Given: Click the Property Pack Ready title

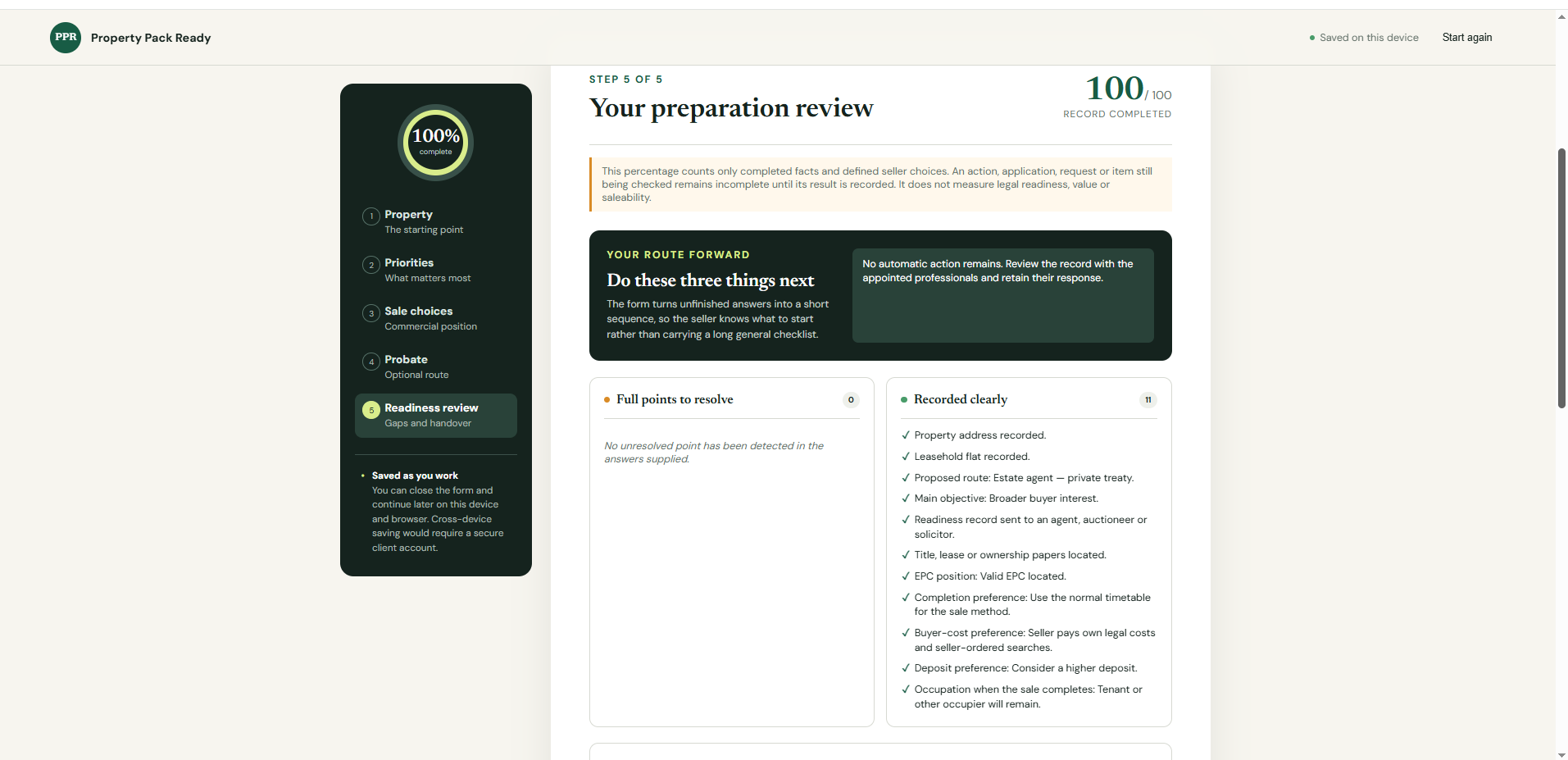Looking at the screenshot, I should pyautogui.click(x=151, y=38).
